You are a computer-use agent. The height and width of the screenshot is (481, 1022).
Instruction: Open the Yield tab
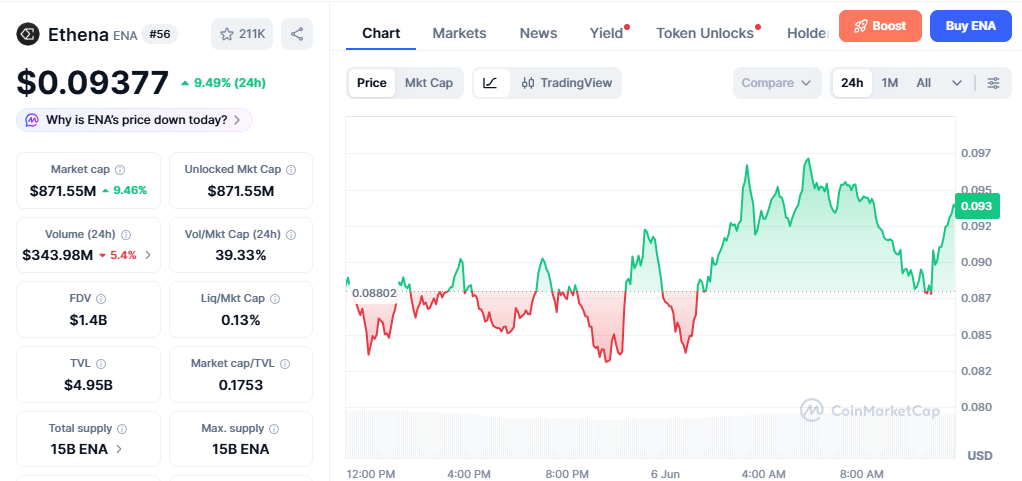(x=607, y=33)
